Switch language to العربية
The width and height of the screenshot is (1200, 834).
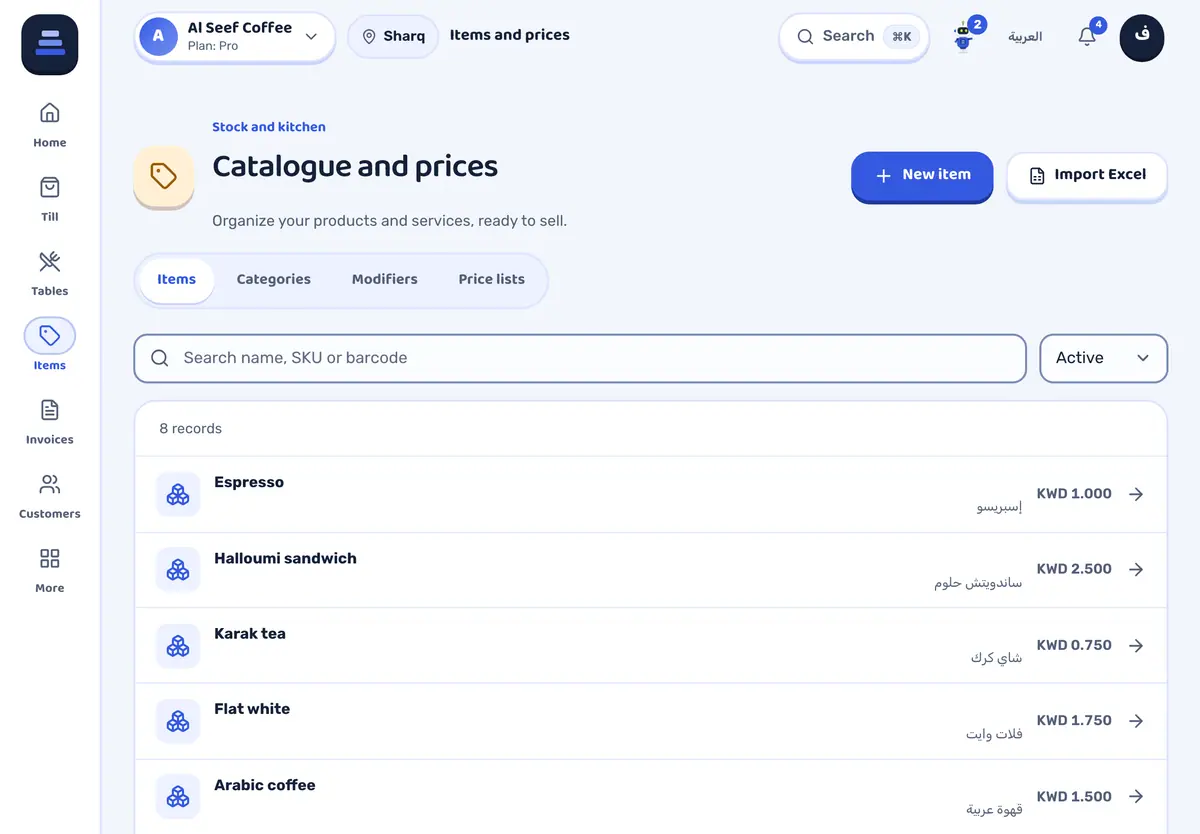(x=1025, y=37)
